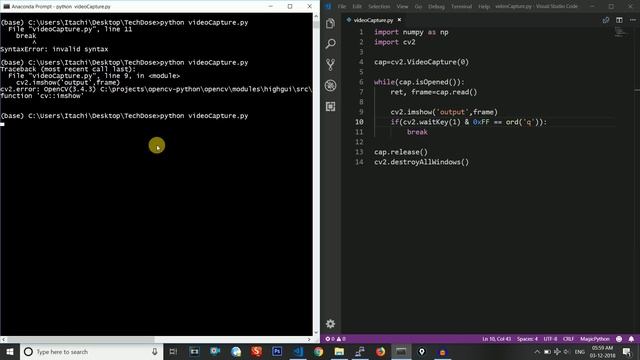The image size is (640, 360).
Task: Click CRLF end of line selector
Action: pos(568,339)
